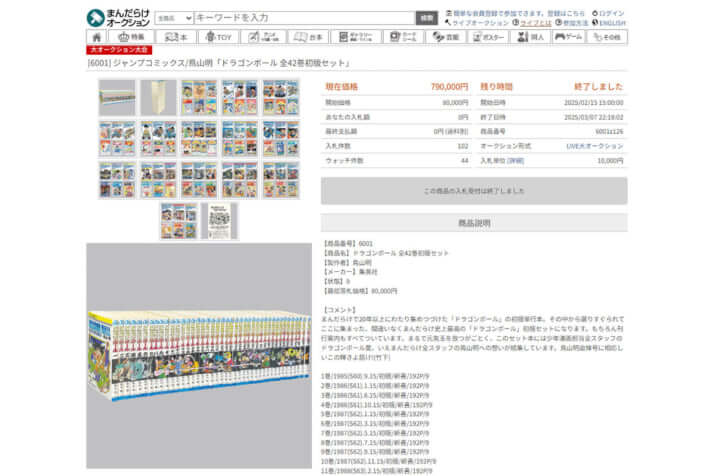Open the category tab right of TOY

point(263,37)
